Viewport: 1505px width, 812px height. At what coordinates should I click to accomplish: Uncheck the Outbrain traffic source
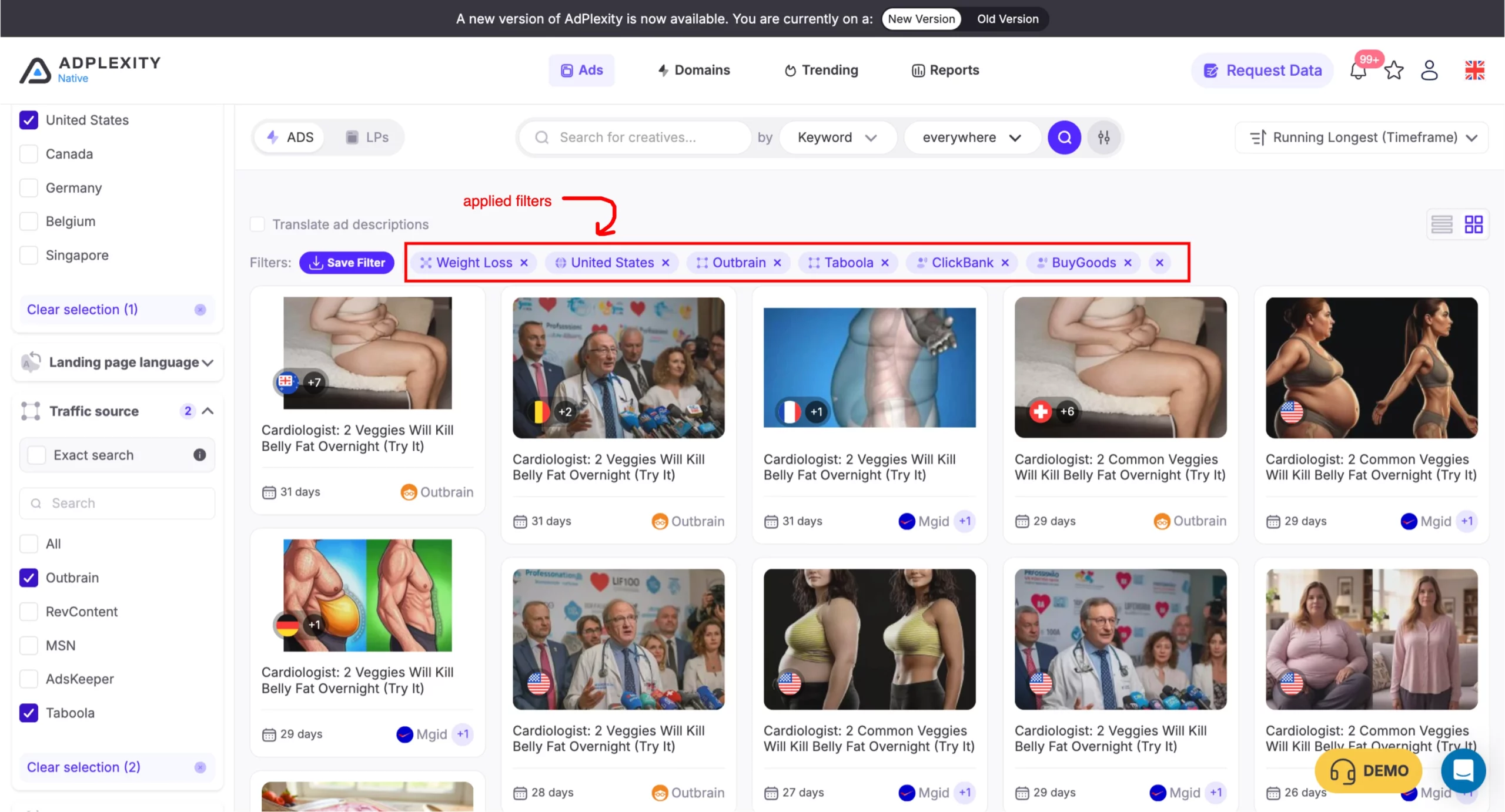(29, 578)
